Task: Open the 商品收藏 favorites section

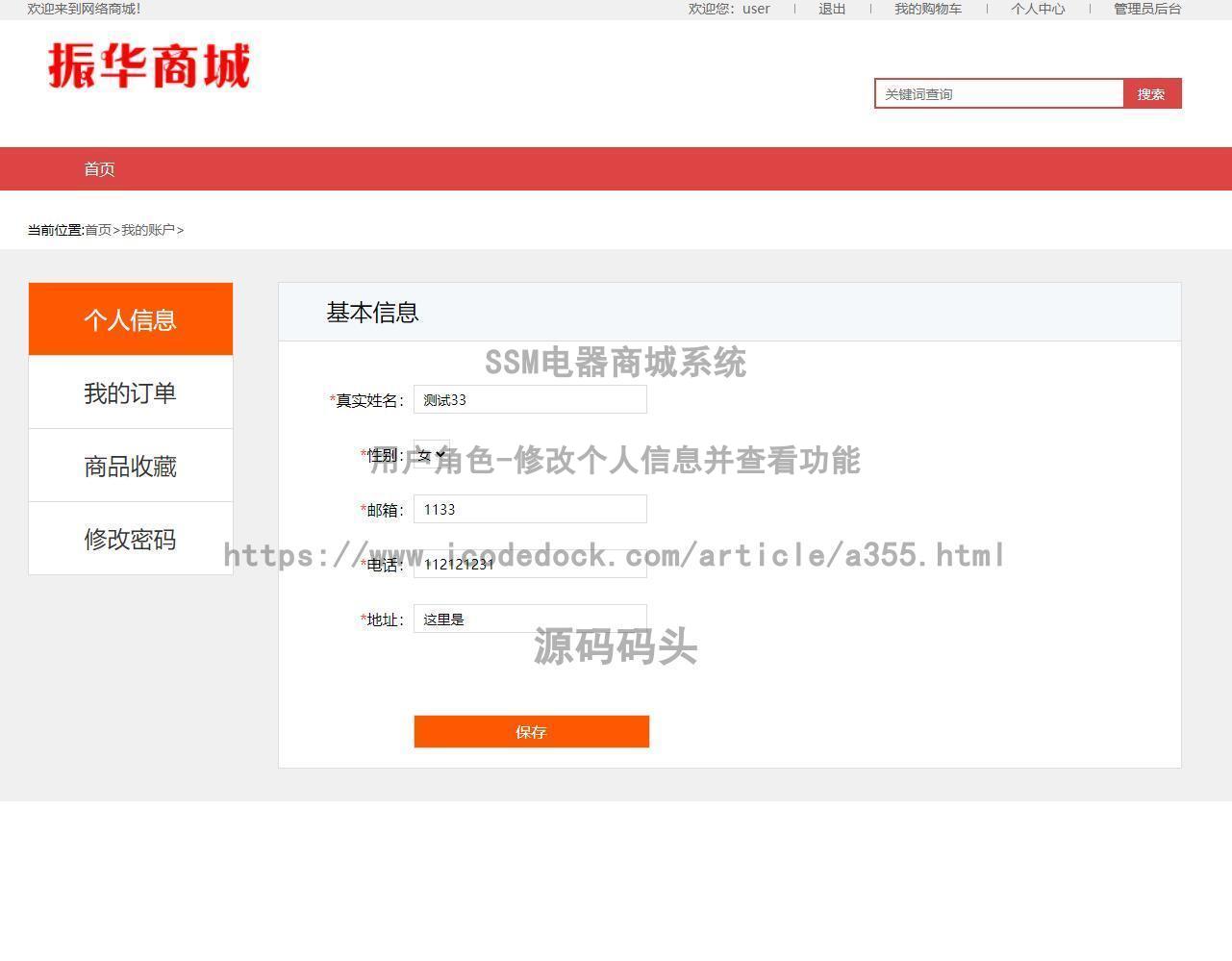Action: click(x=130, y=466)
